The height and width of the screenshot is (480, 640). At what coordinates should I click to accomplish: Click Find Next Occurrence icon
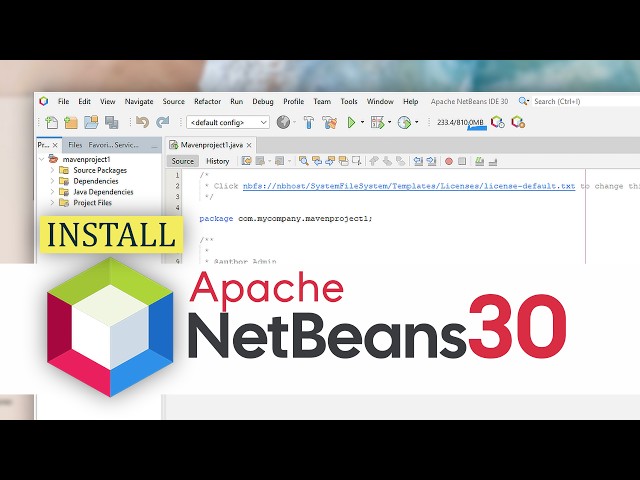click(x=330, y=161)
